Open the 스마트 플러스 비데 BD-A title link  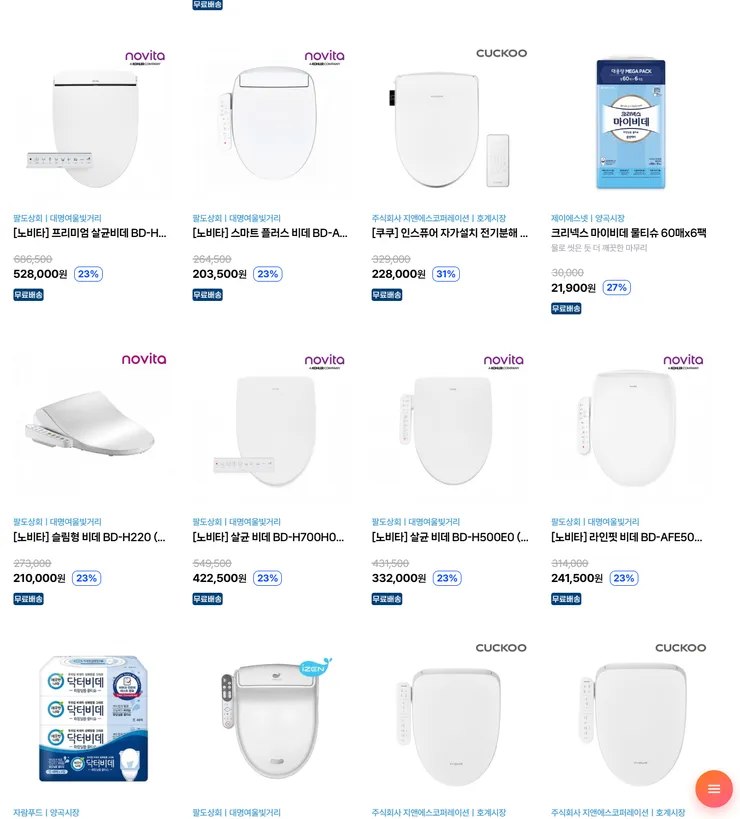tap(270, 233)
